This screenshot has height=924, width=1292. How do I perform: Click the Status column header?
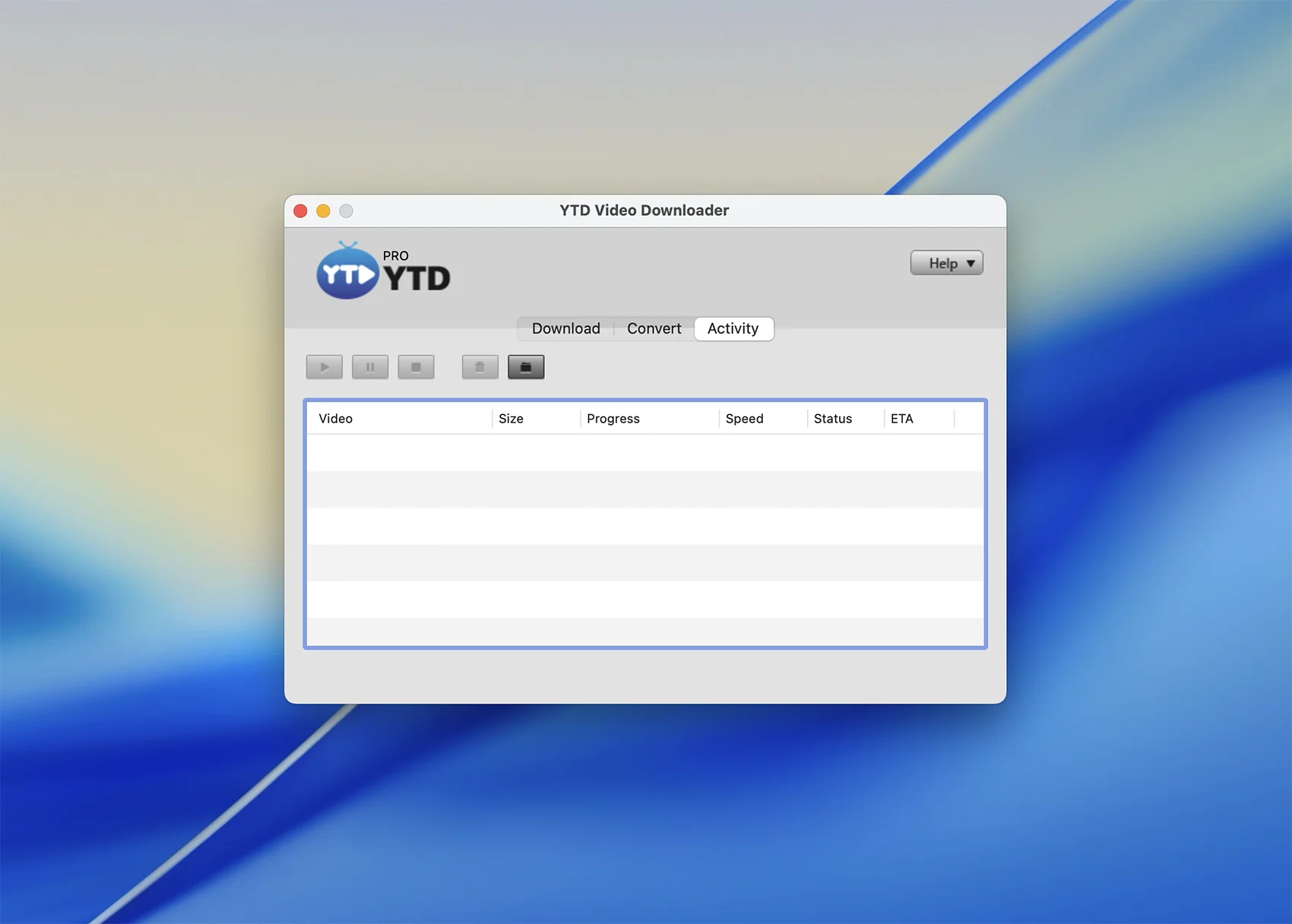(x=832, y=419)
